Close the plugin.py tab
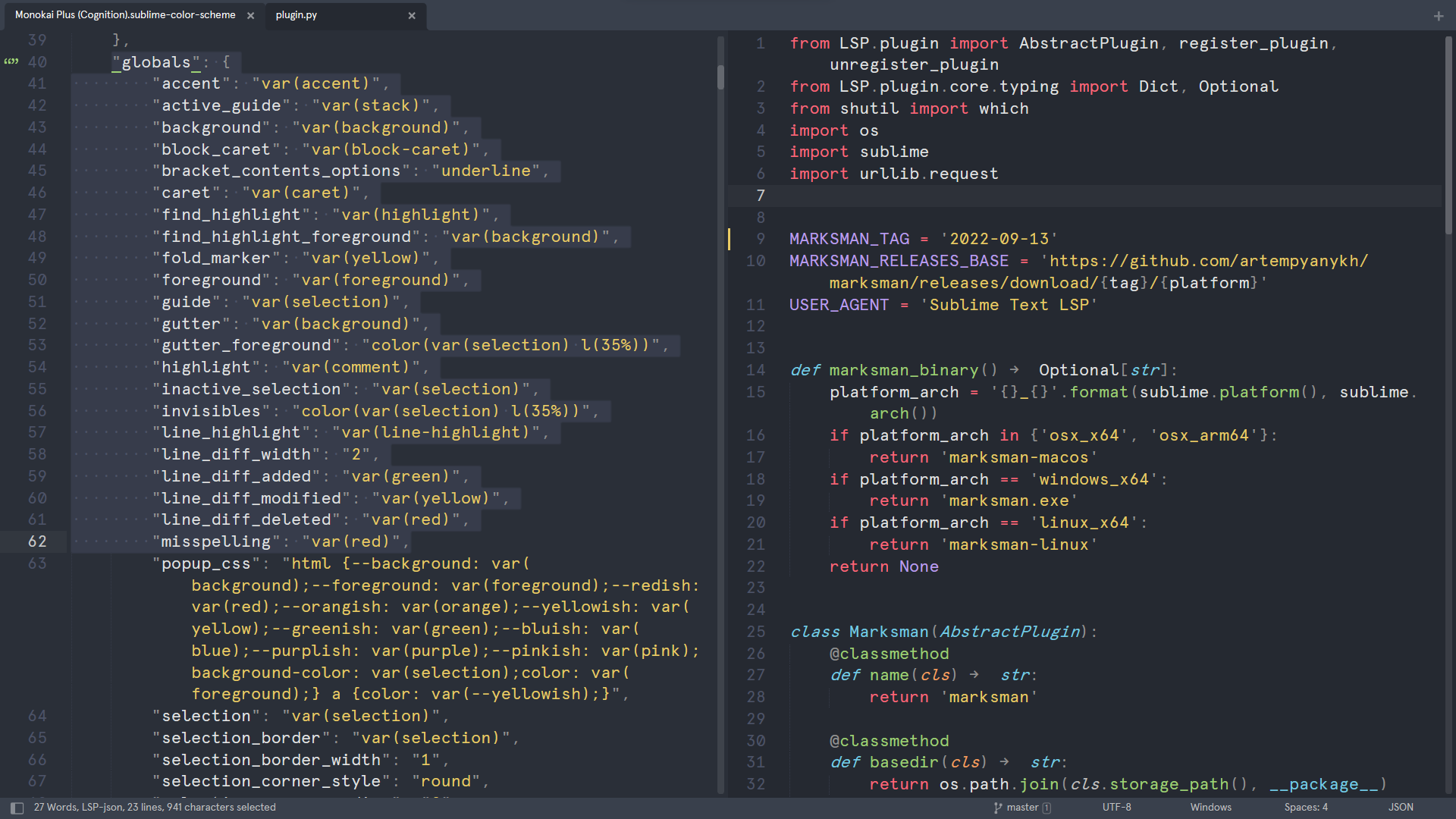 click(412, 15)
